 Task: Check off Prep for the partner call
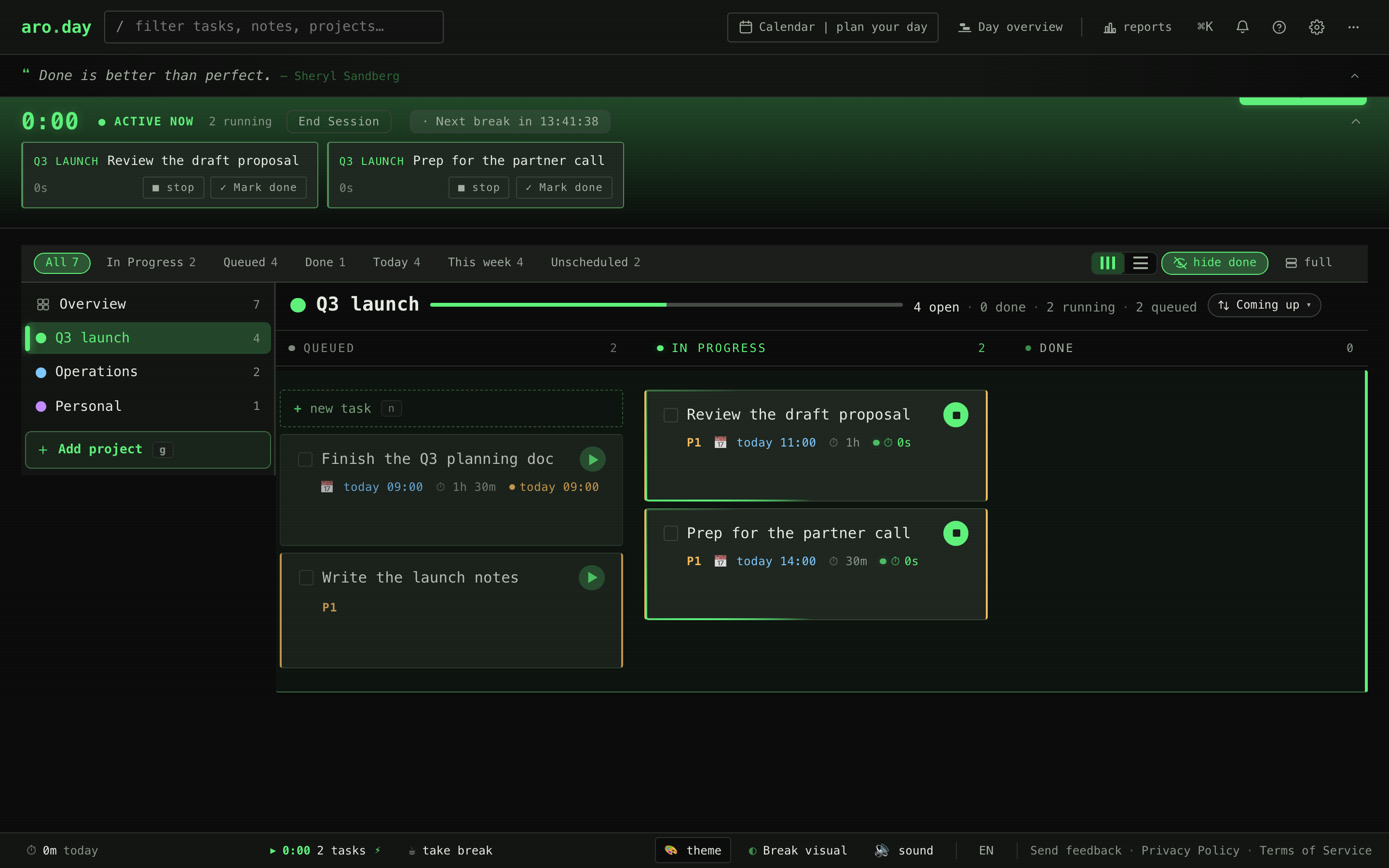[x=670, y=533]
